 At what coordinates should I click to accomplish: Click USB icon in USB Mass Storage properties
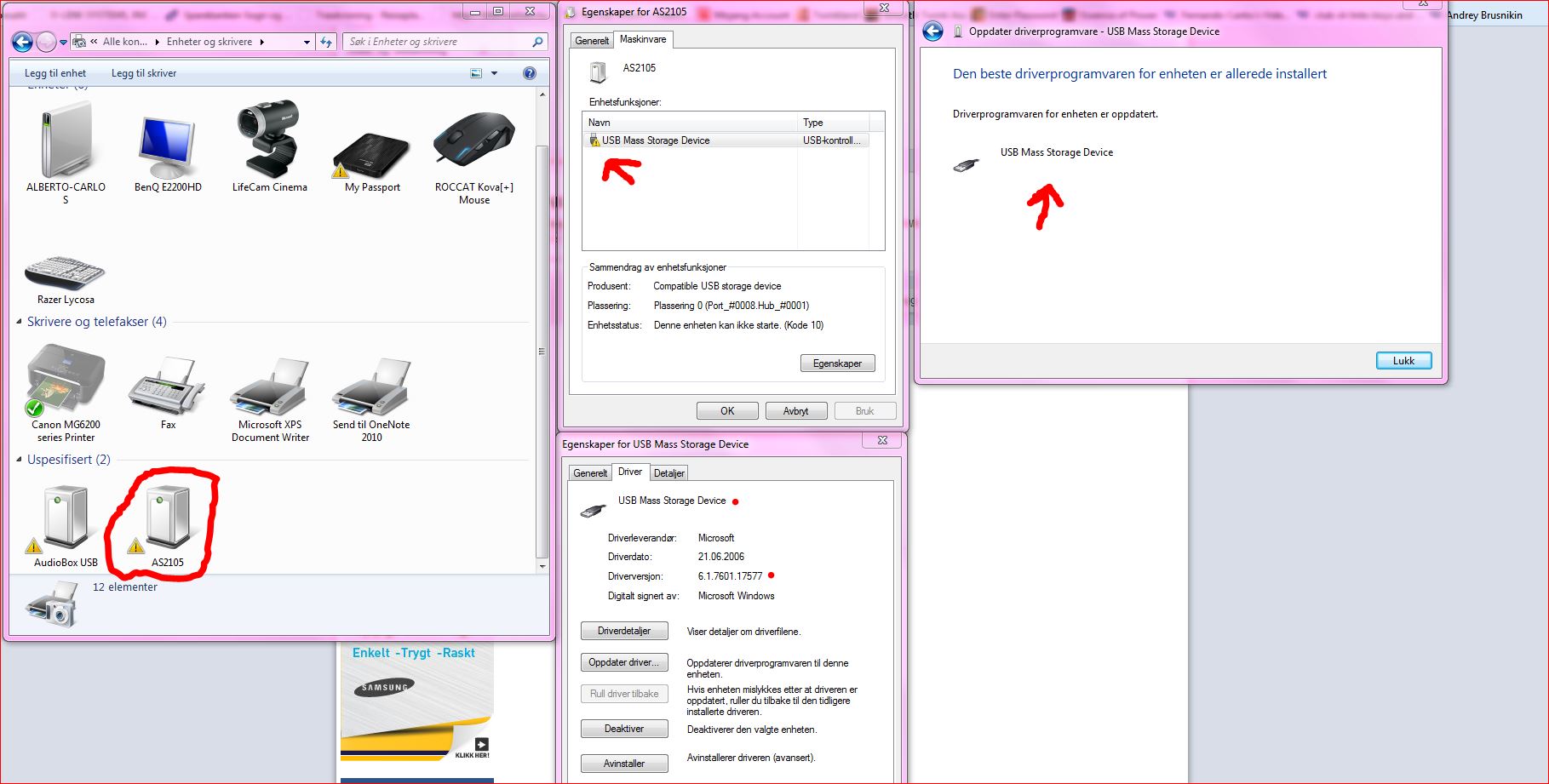593,511
